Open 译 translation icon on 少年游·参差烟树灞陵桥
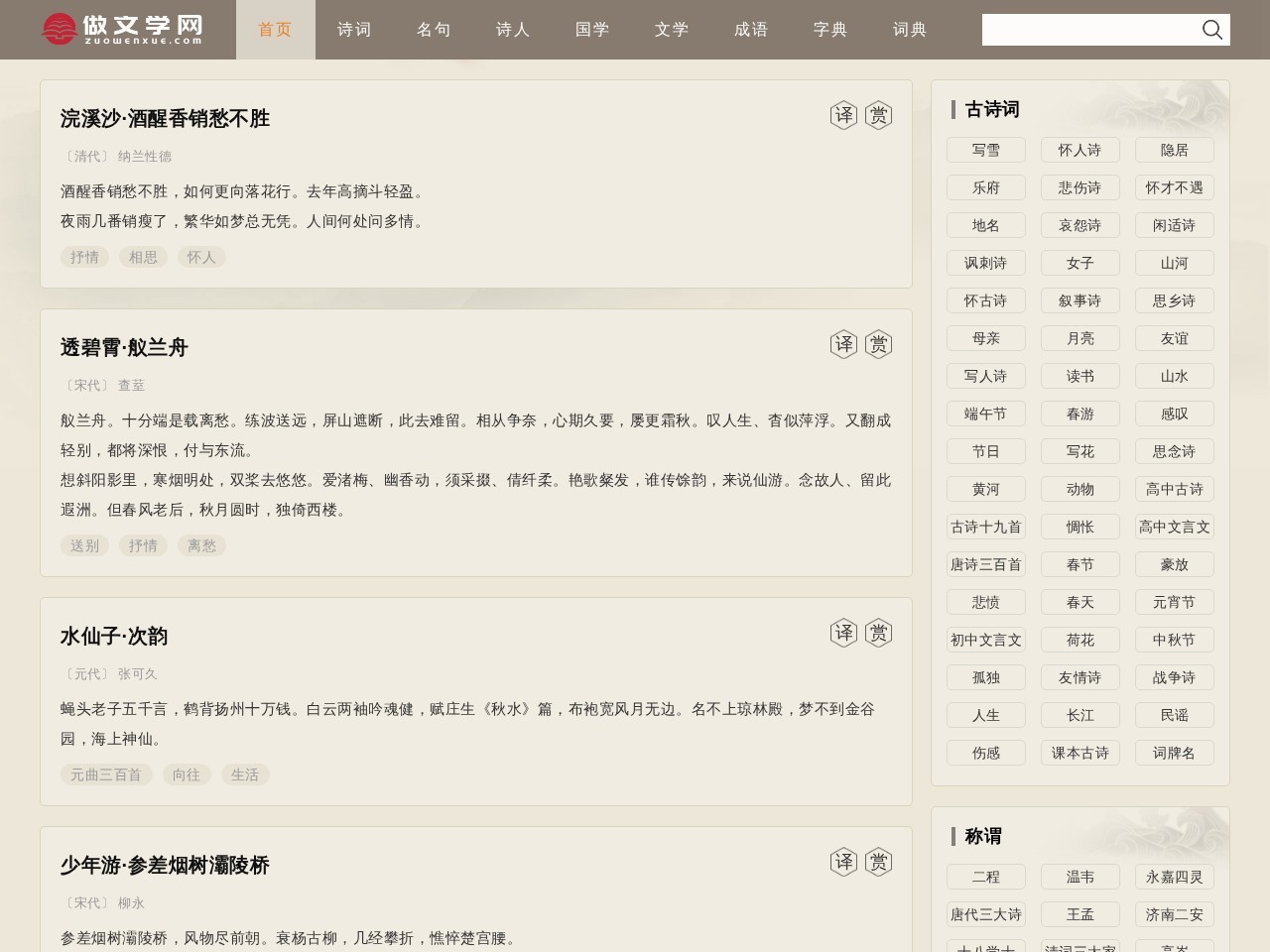 (x=843, y=862)
